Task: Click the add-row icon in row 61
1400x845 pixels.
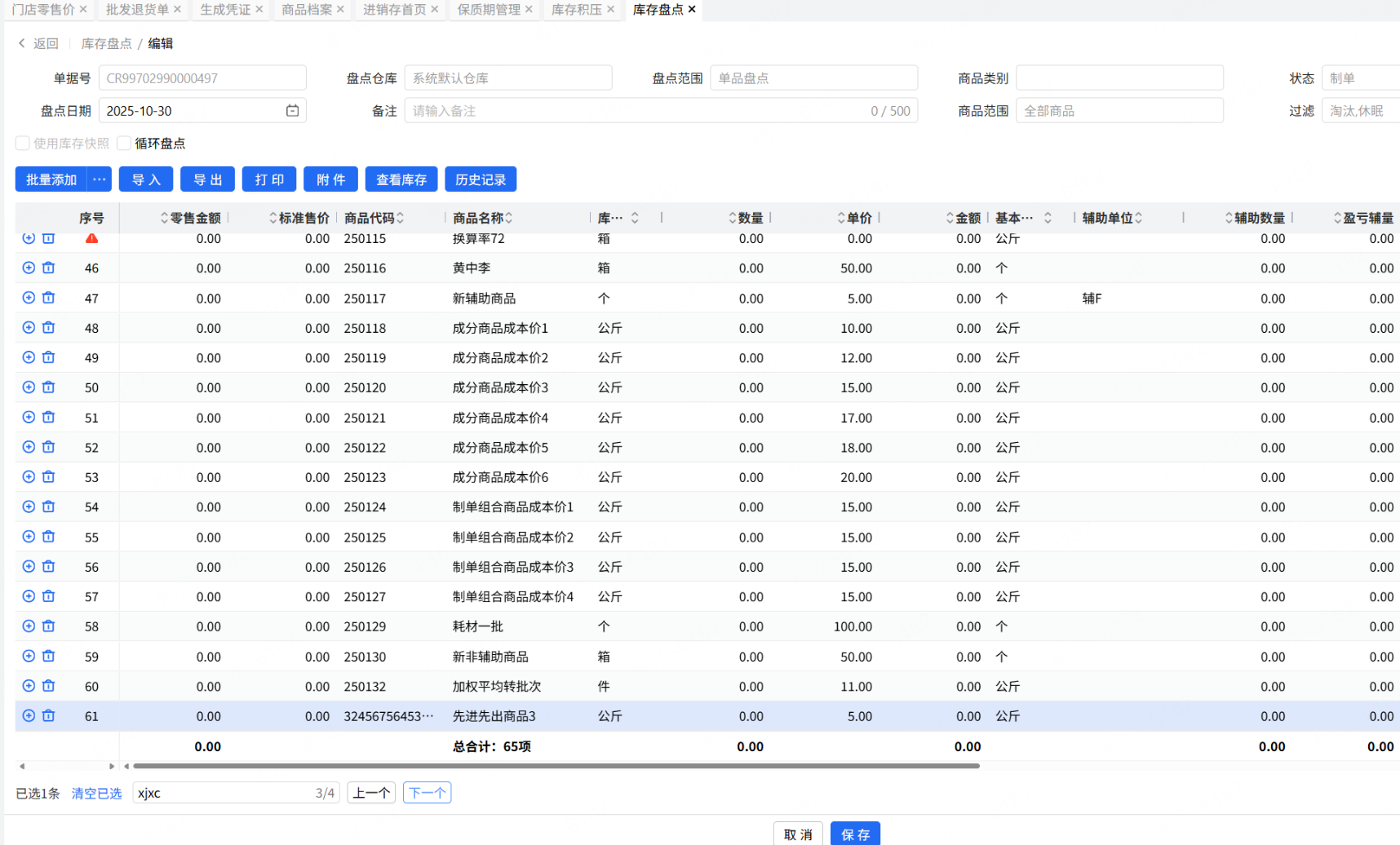Action: (x=29, y=715)
